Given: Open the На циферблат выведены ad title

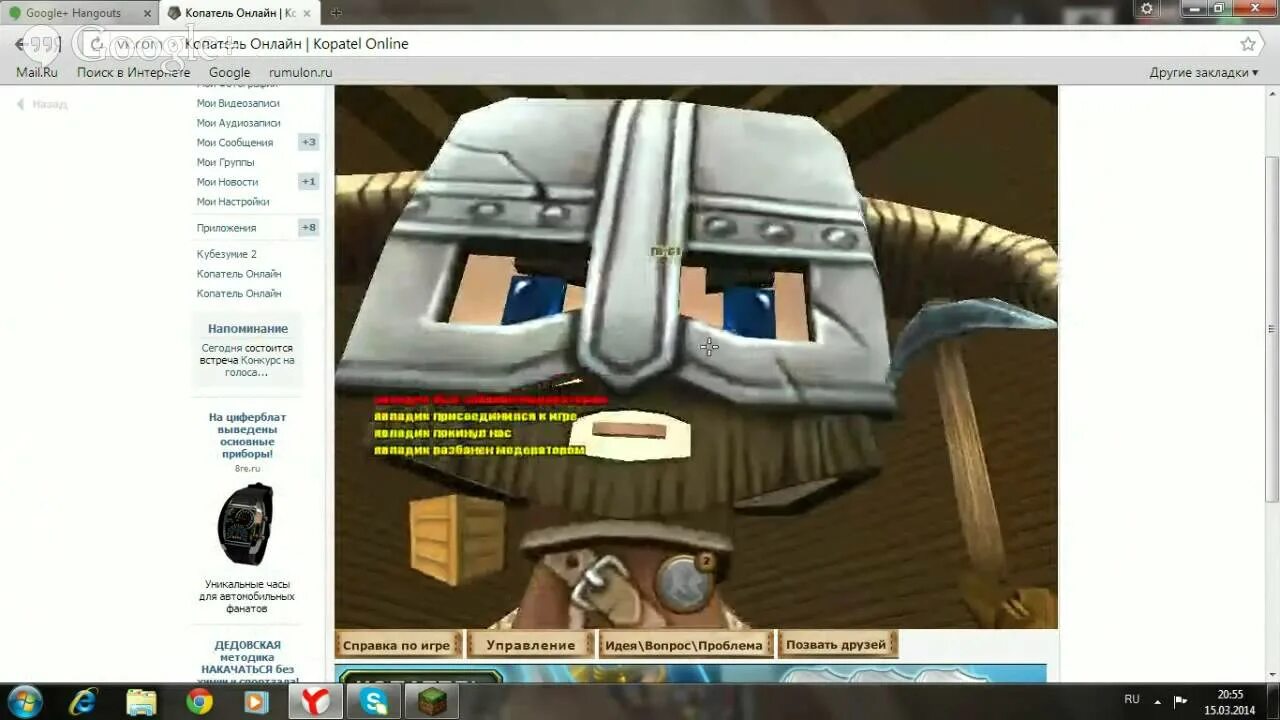Looking at the screenshot, I should coord(247,435).
